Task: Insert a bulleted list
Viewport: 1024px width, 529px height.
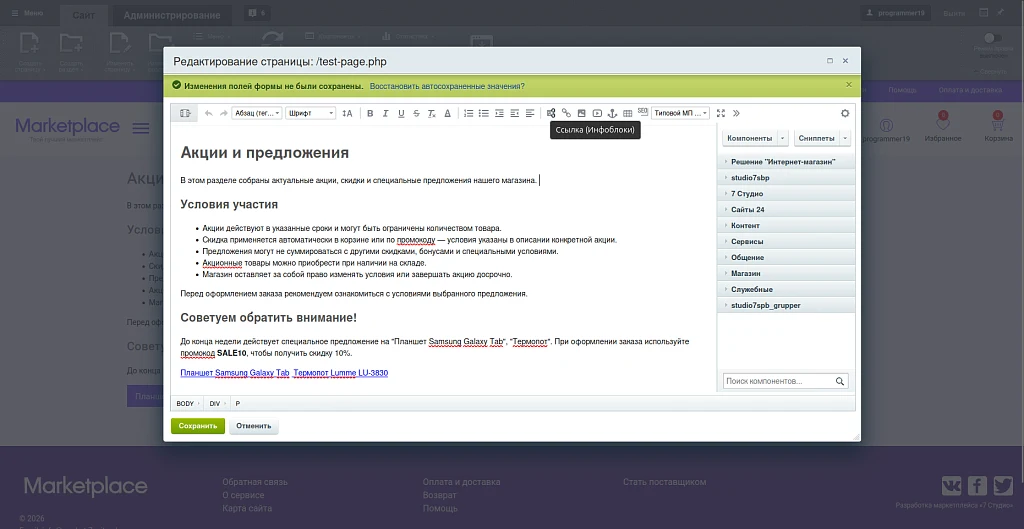Action: tap(483, 113)
